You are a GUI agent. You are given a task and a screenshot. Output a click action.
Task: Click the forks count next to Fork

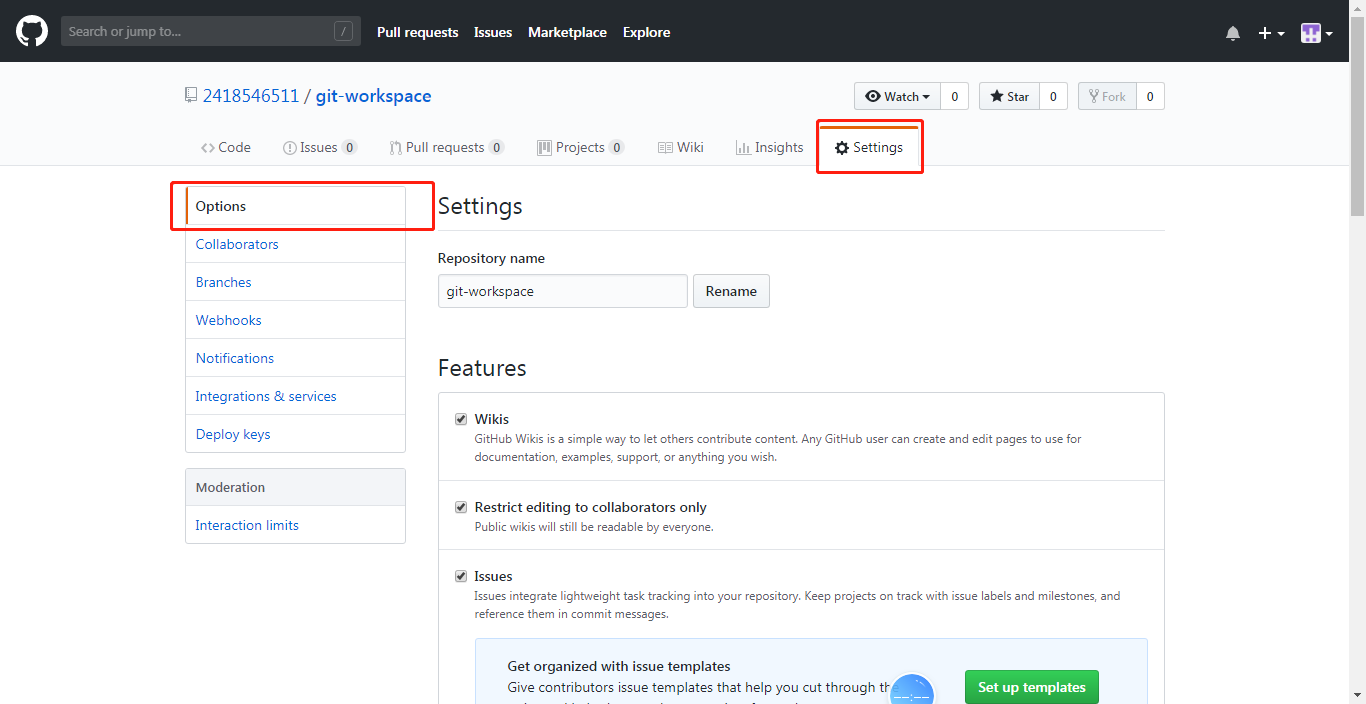click(x=1150, y=96)
